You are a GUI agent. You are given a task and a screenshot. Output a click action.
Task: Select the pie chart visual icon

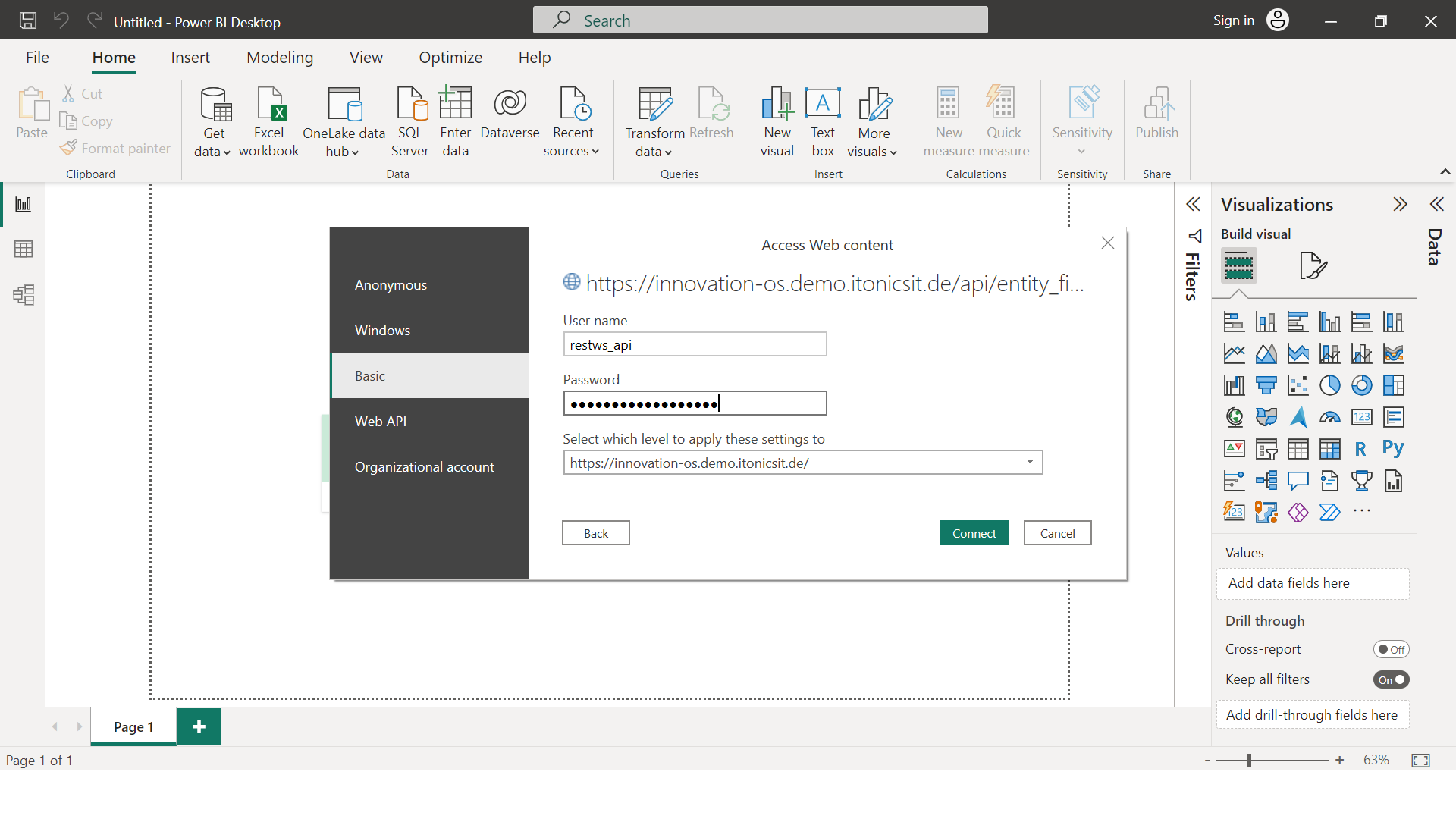pyautogui.click(x=1329, y=385)
